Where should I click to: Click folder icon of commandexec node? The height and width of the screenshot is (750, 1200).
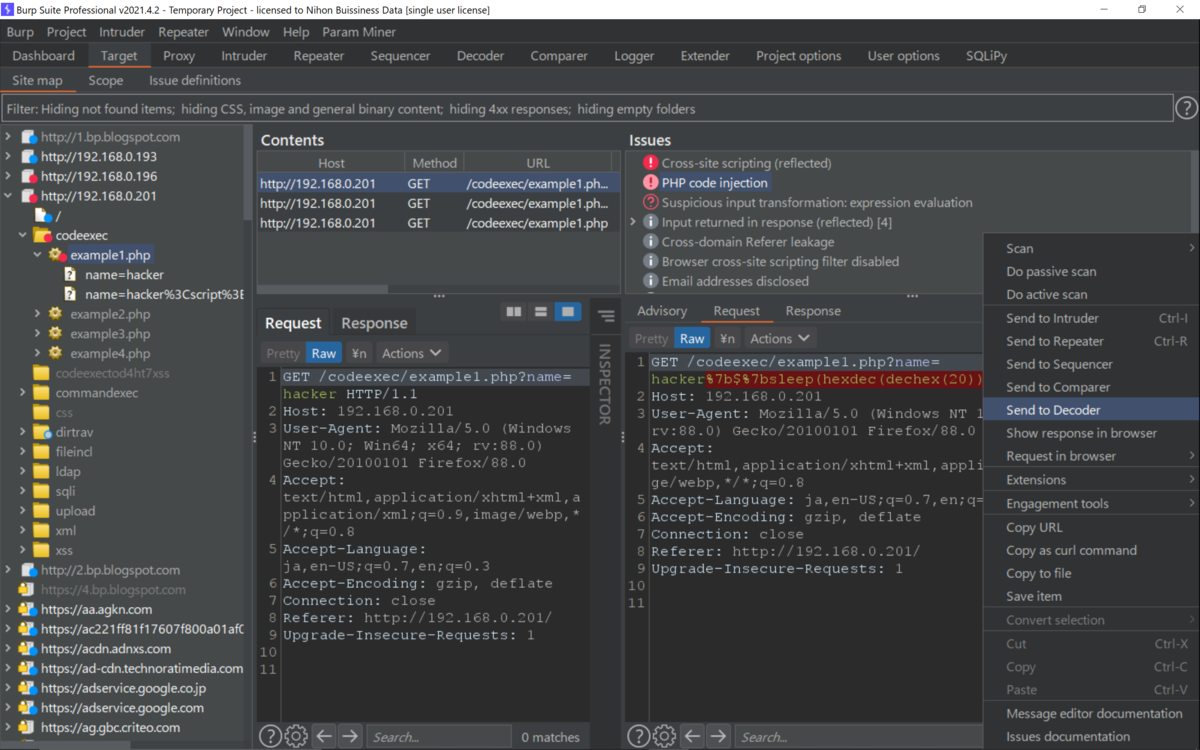[x=42, y=393]
